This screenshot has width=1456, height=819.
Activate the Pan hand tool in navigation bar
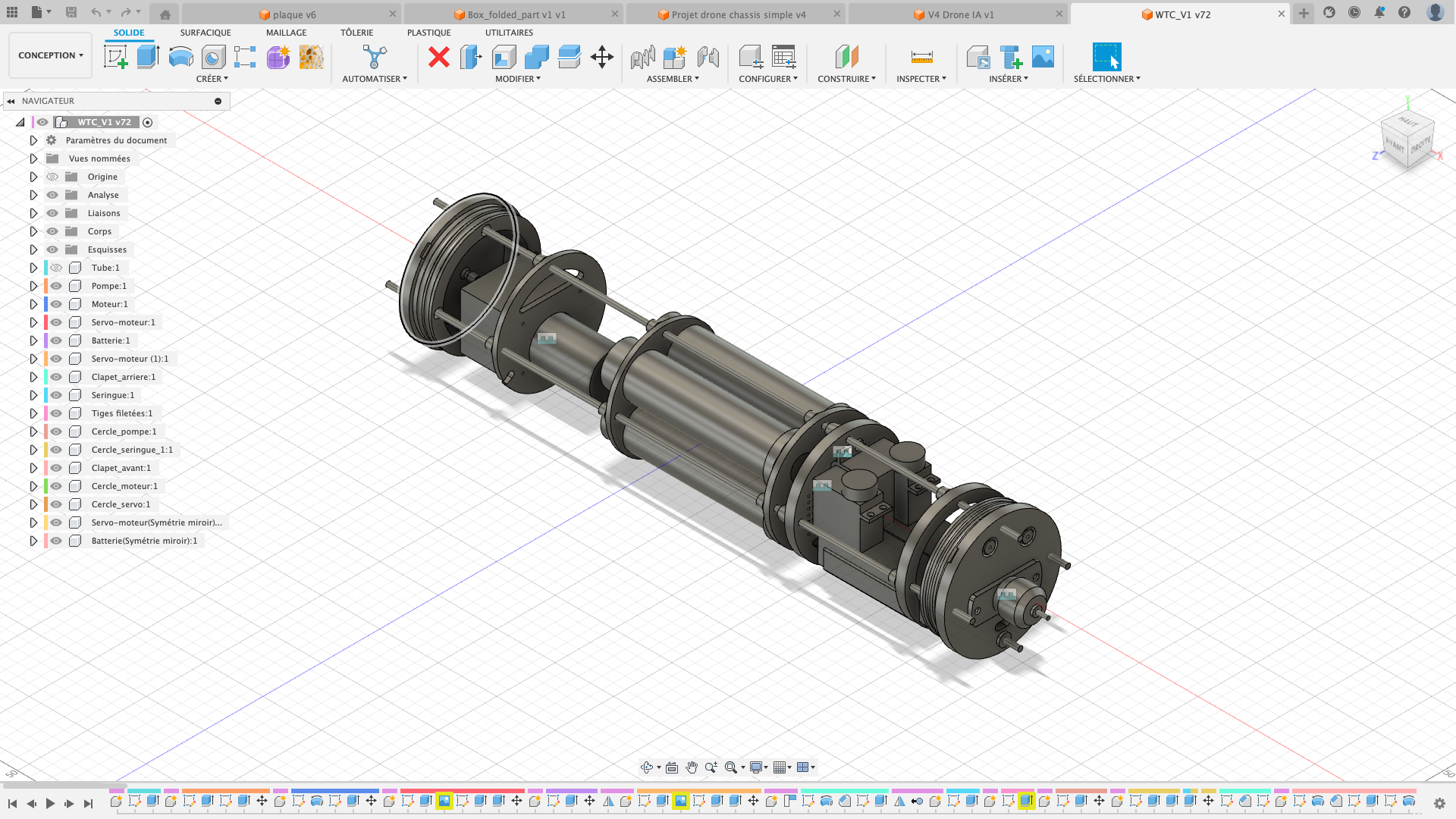click(691, 767)
